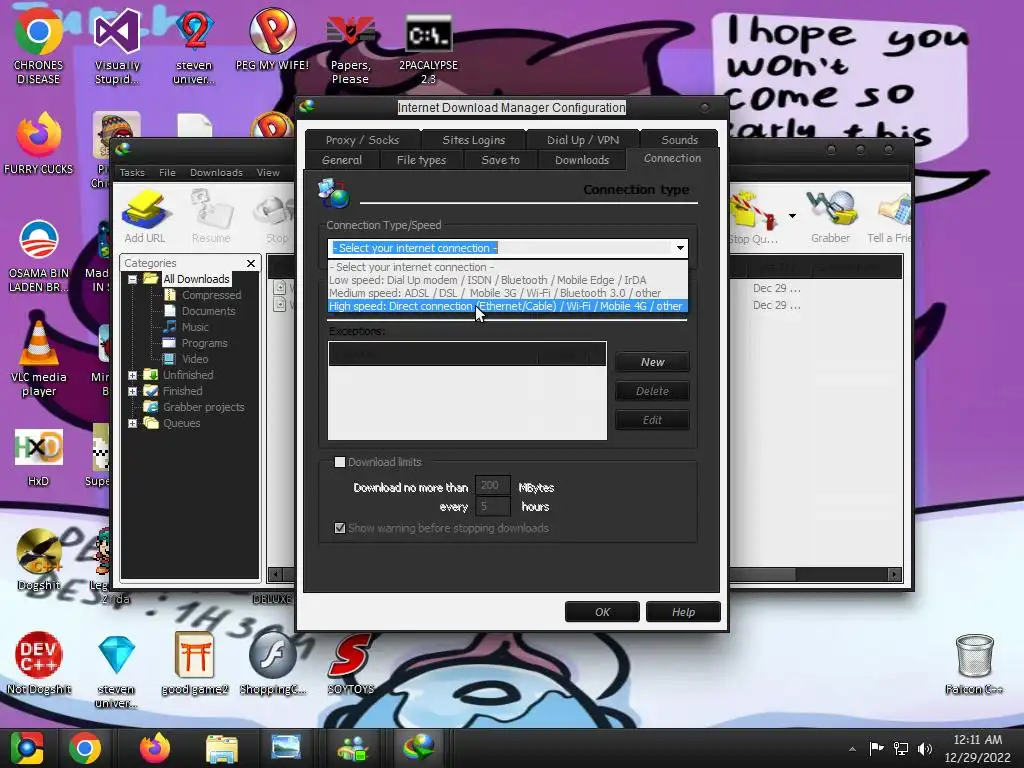This screenshot has width=1024, height=768.
Task: Expand Queues category node
Action: [133, 423]
